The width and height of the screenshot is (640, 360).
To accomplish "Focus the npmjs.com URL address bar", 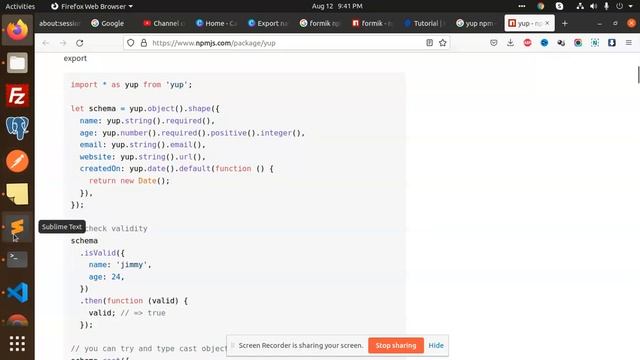I will [287, 43].
